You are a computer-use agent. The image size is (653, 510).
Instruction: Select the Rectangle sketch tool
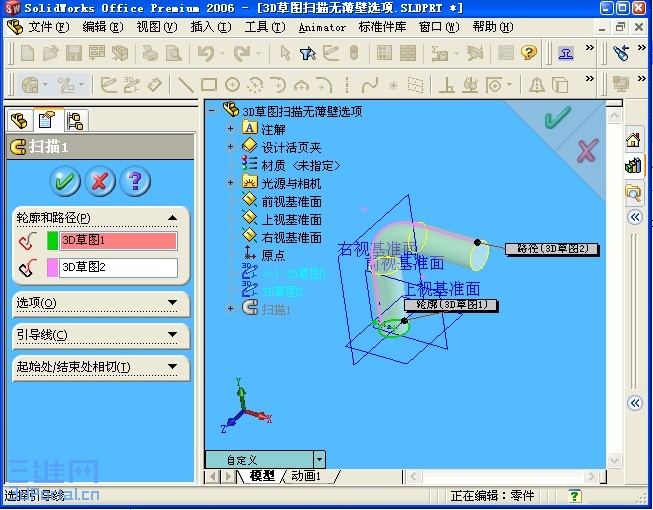coord(209,85)
